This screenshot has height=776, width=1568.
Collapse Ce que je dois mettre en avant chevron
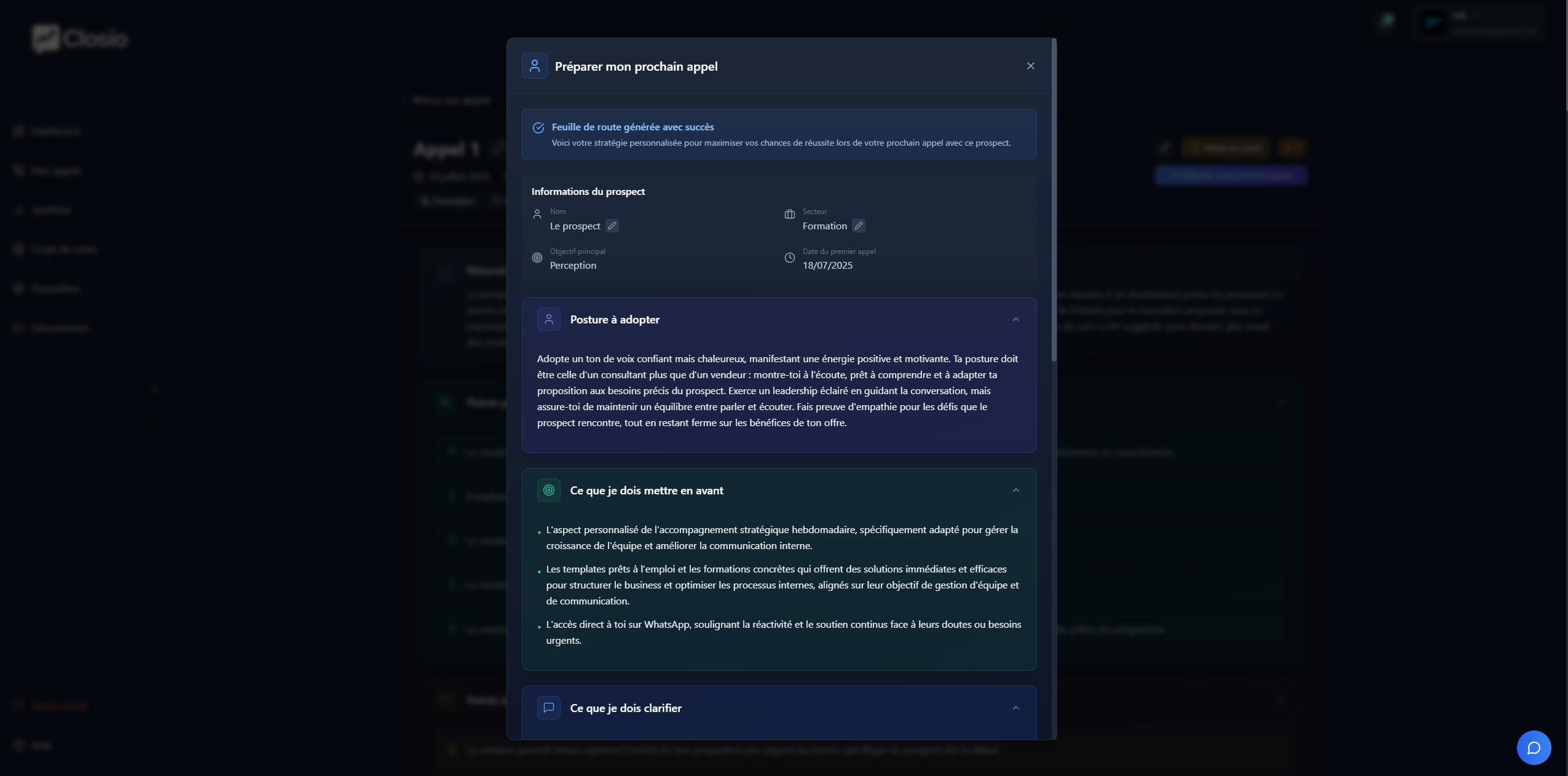[x=1016, y=490]
